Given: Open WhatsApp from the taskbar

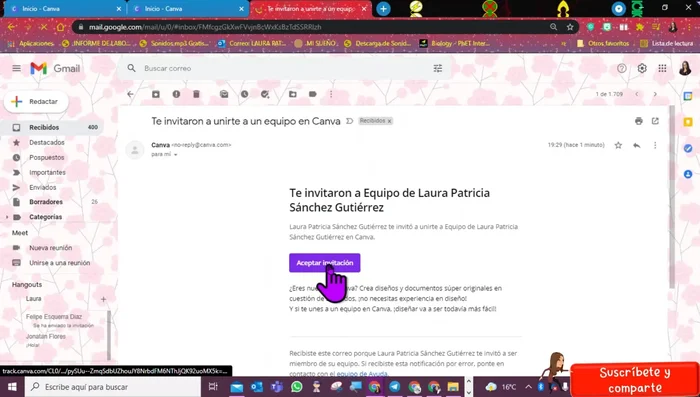Looking at the screenshot, I should coord(296,387).
